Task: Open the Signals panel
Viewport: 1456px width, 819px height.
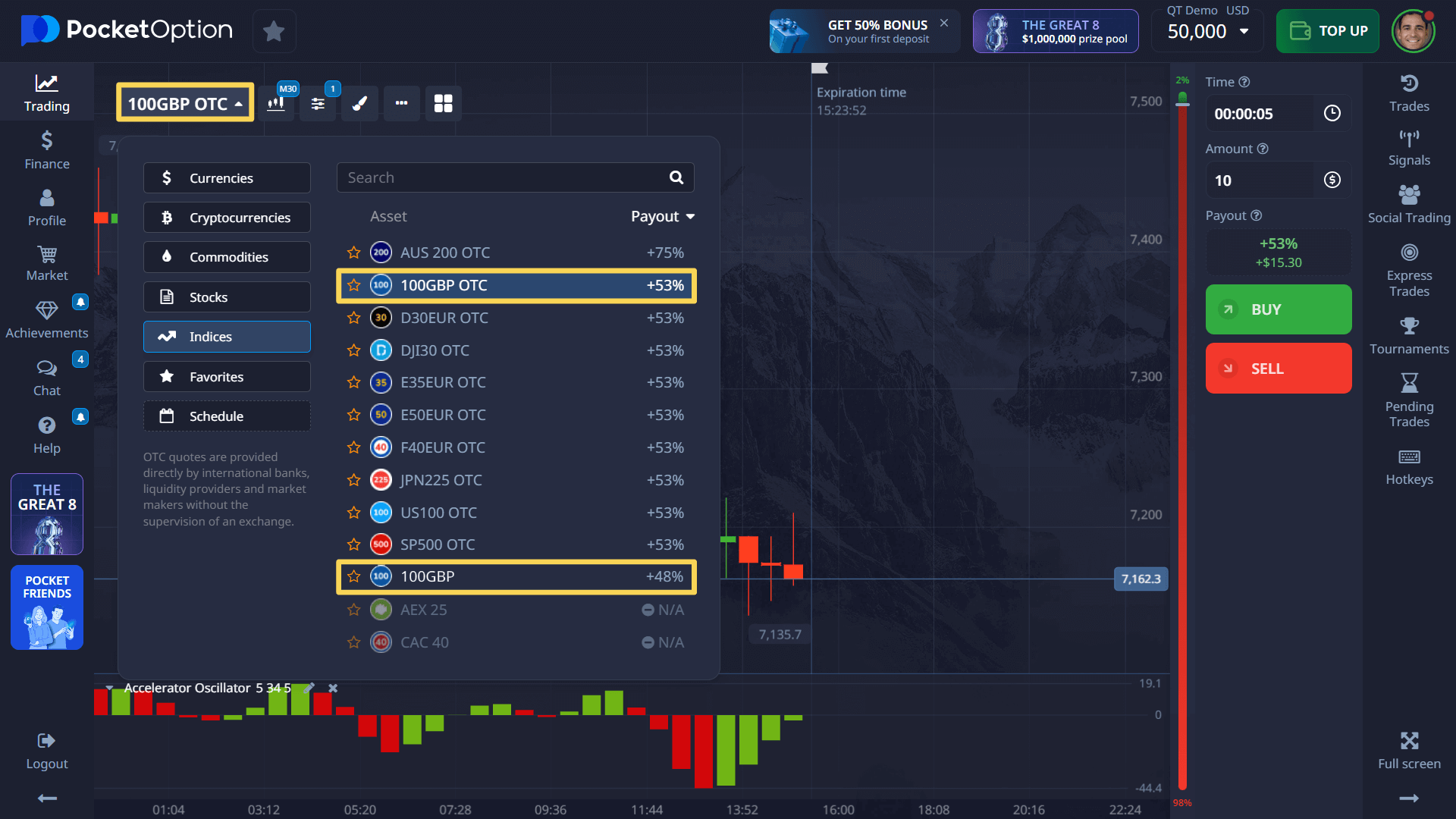Action: pos(1408,148)
